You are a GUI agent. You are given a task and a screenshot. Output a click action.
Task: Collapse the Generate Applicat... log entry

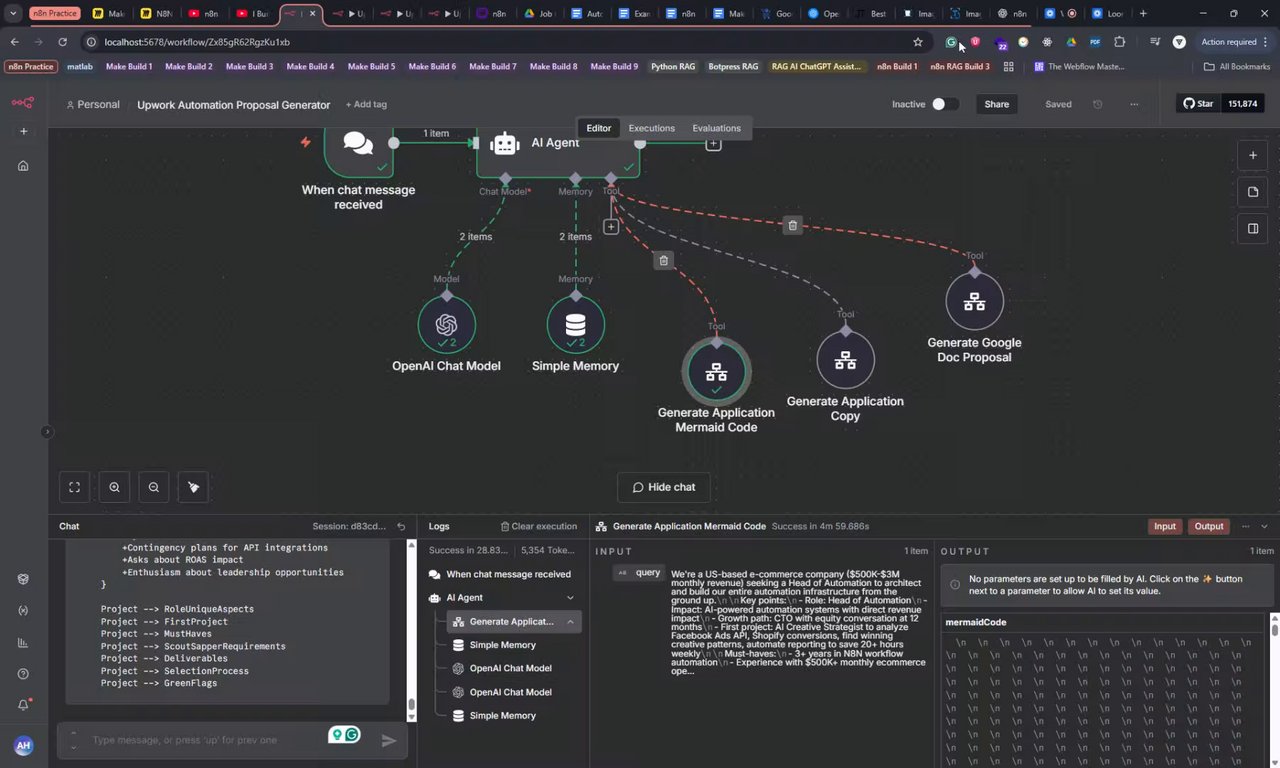570,622
